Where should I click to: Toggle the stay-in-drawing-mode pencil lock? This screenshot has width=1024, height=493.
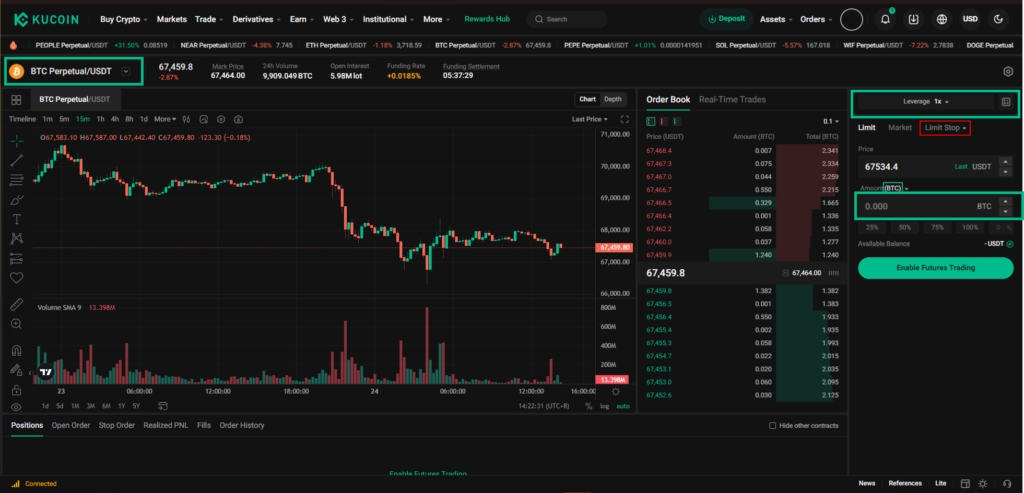(16, 370)
